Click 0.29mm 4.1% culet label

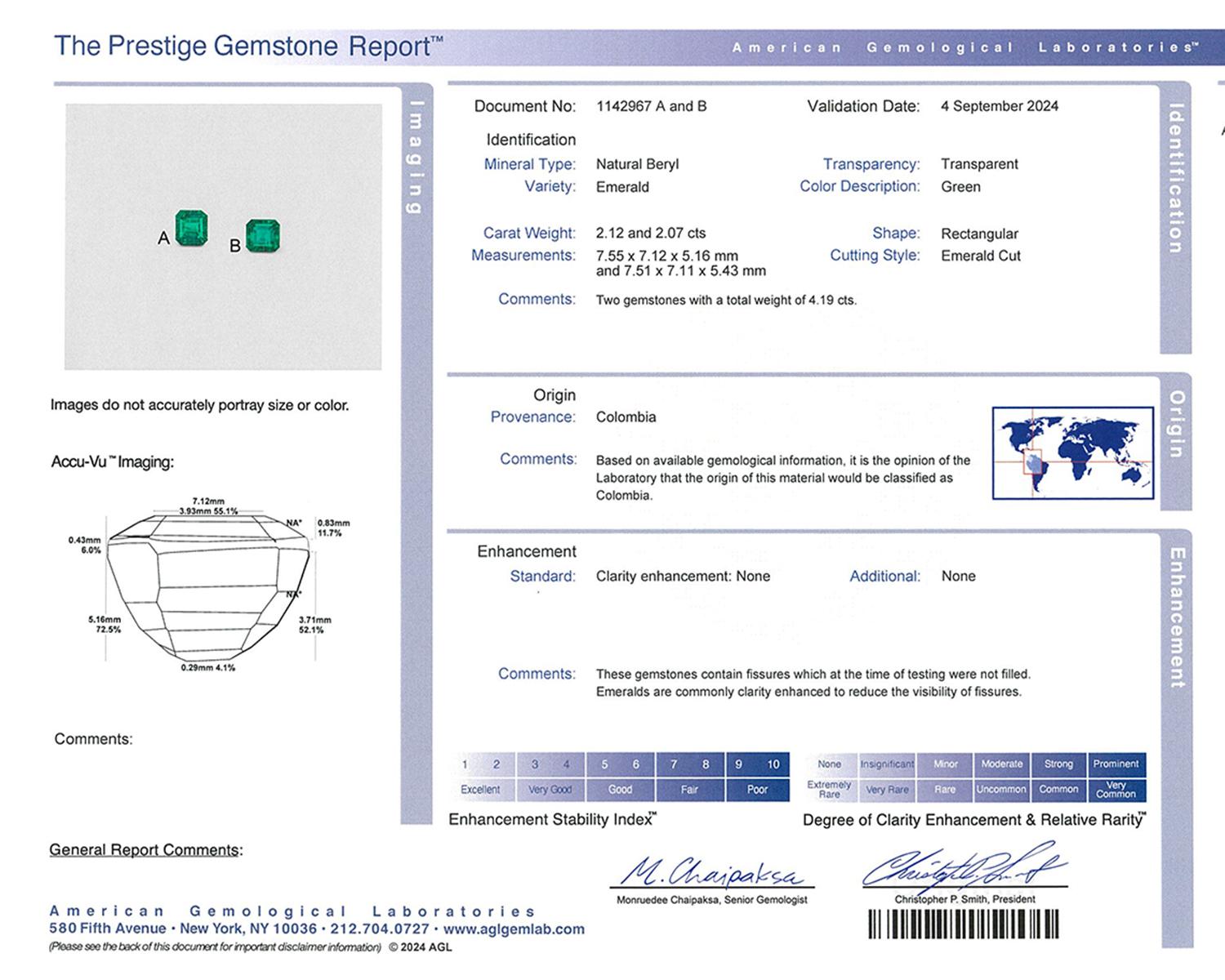[x=208, y=668]
